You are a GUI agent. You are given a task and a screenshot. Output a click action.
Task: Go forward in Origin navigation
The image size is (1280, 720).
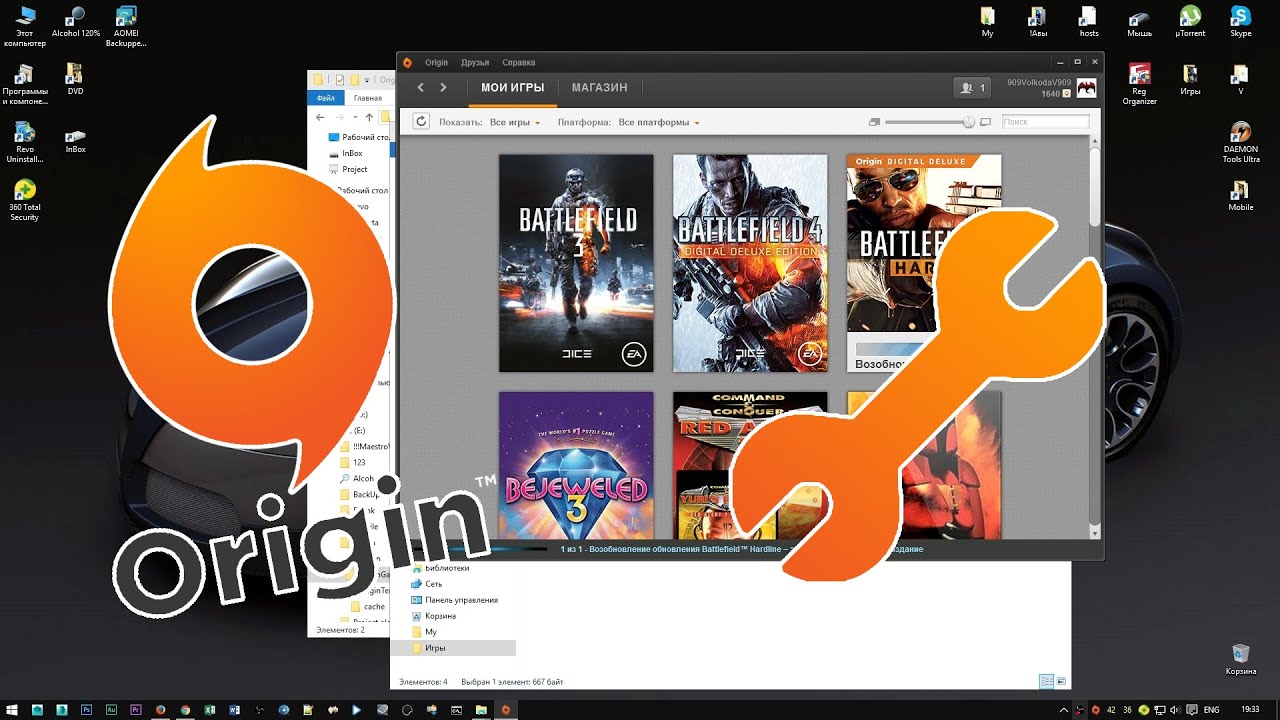click(x=443, y=88)
